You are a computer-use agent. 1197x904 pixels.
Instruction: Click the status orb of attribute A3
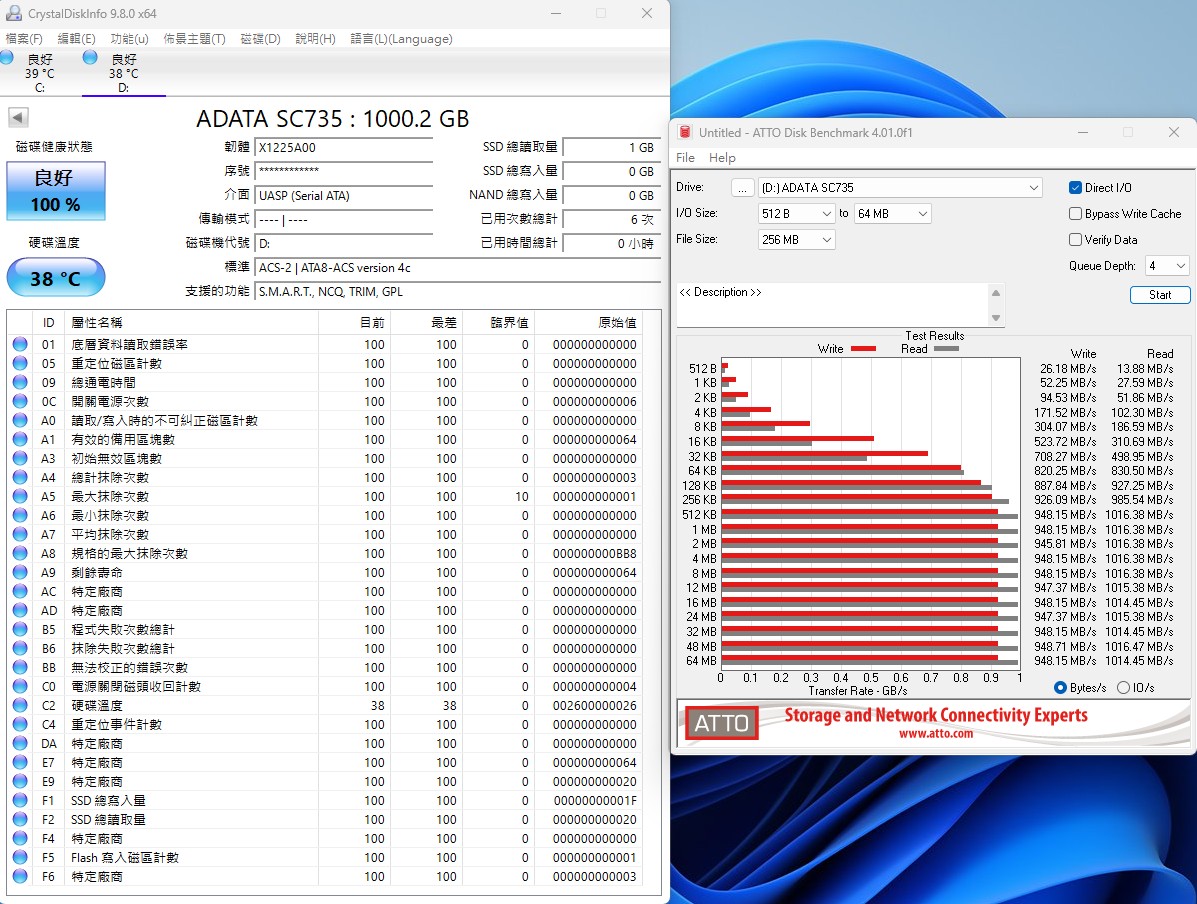(x=20, y=458)
